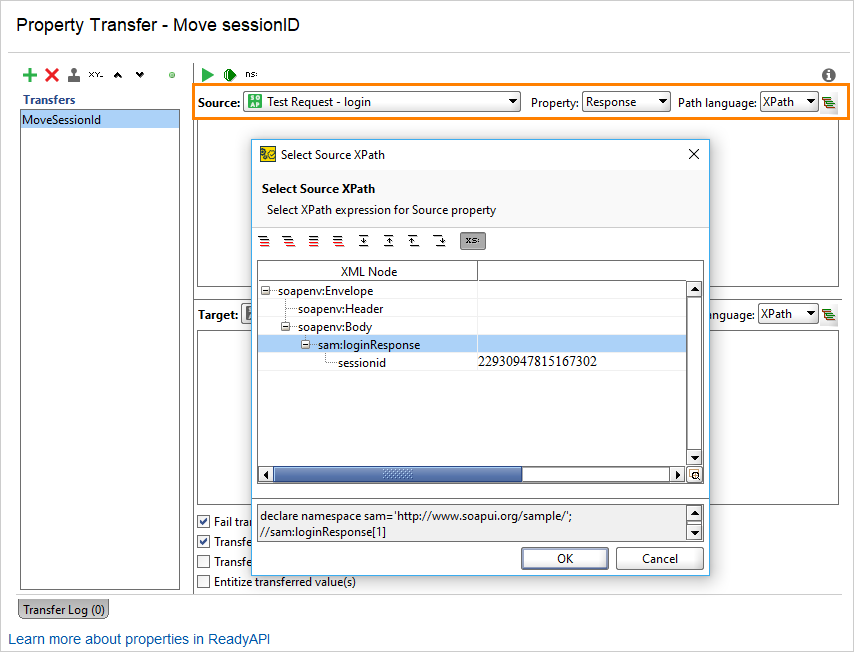The width and height of the screenshot is (854, 652).
Task: Run the property transfer
Action: (206, 74)
